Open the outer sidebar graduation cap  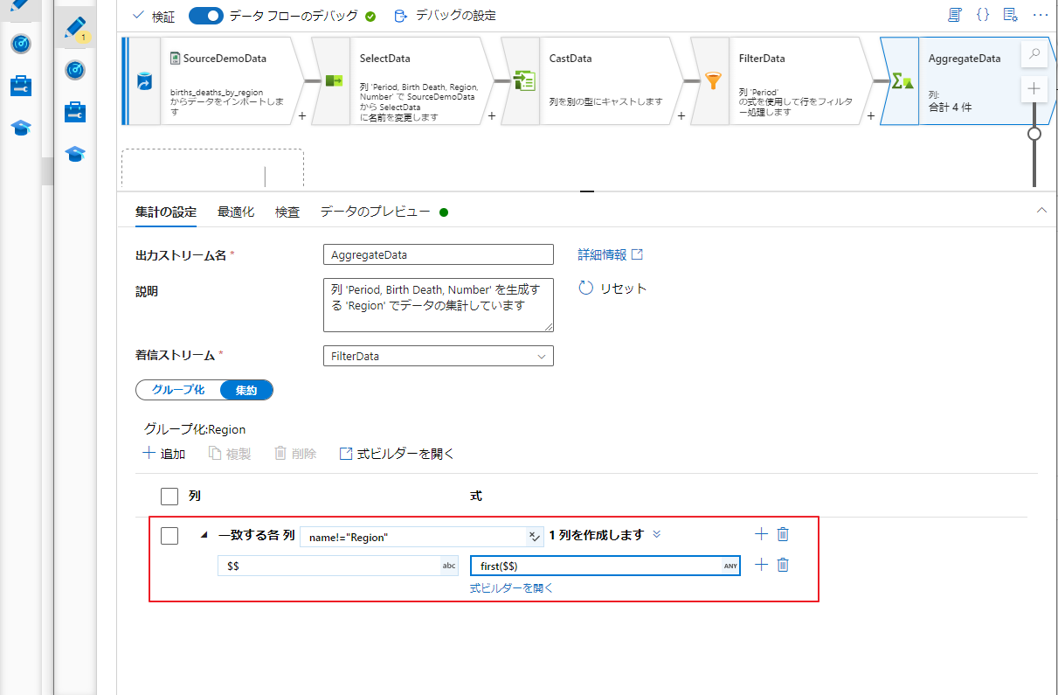coord(21,128)
